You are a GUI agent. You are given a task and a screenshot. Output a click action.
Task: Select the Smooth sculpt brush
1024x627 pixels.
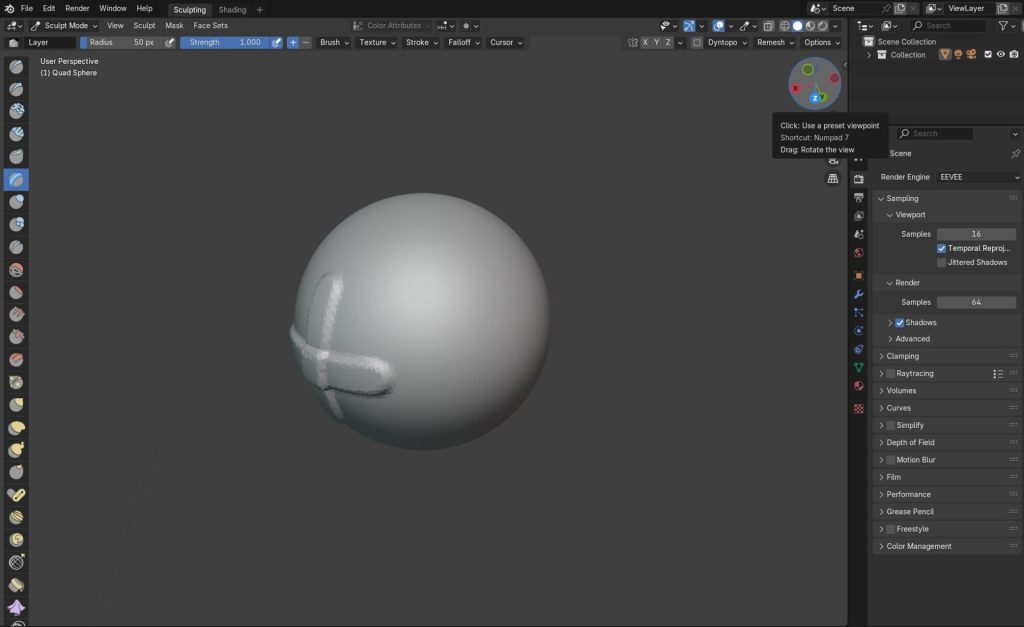16,268
